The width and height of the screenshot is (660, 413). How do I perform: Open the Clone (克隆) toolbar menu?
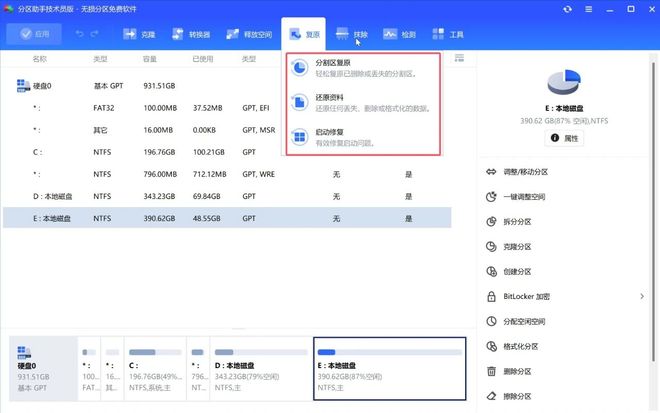[139, 34]
